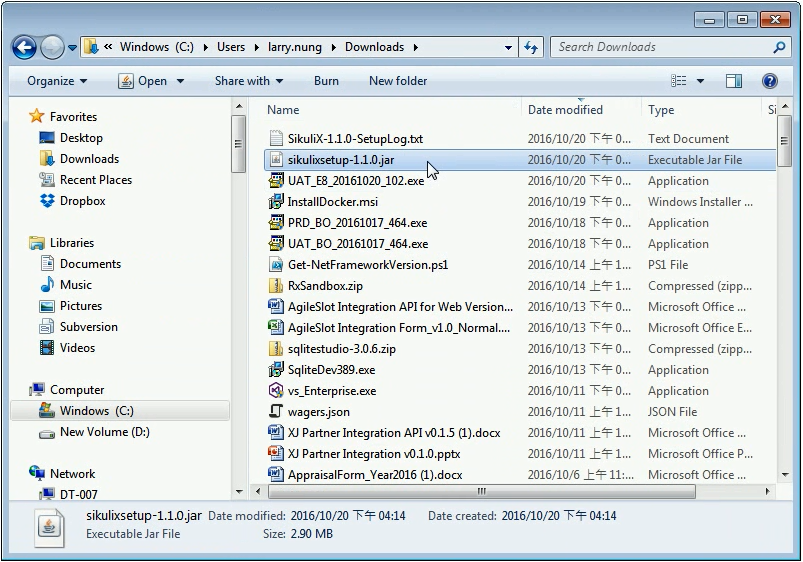
Task: Select sqlitestudio-3.0.6.zip
Action: [x=342, y=349]
